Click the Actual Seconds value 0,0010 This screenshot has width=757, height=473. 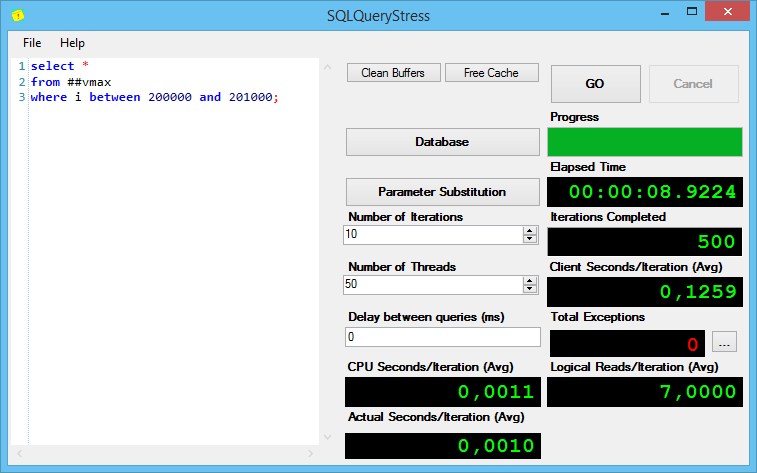click(x=496, y=446)
